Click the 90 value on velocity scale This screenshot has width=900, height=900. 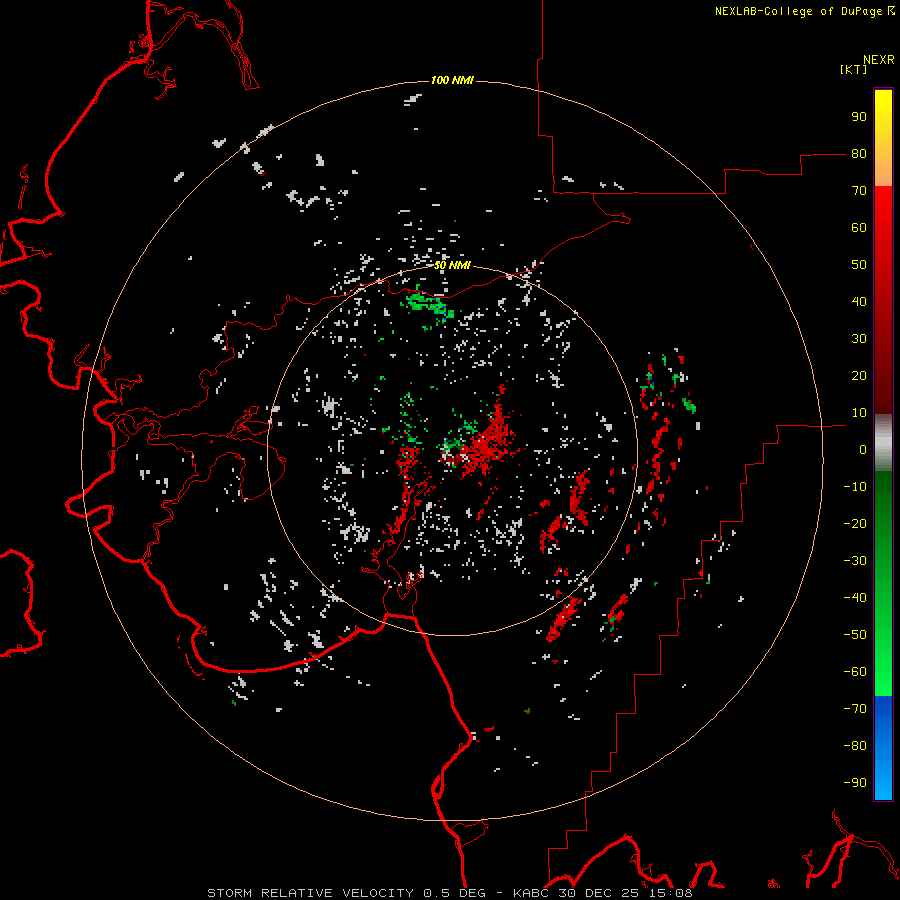(x=859, y=117)
